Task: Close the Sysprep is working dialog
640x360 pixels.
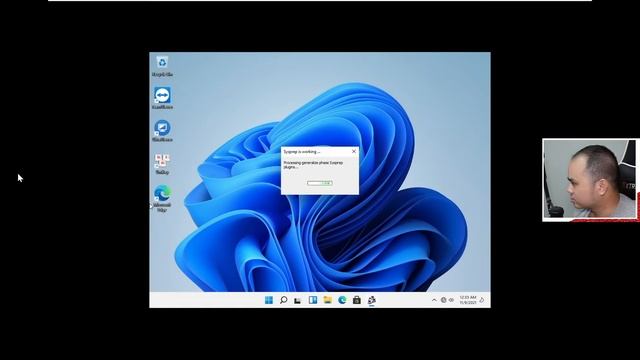Action: coord(354,151)
